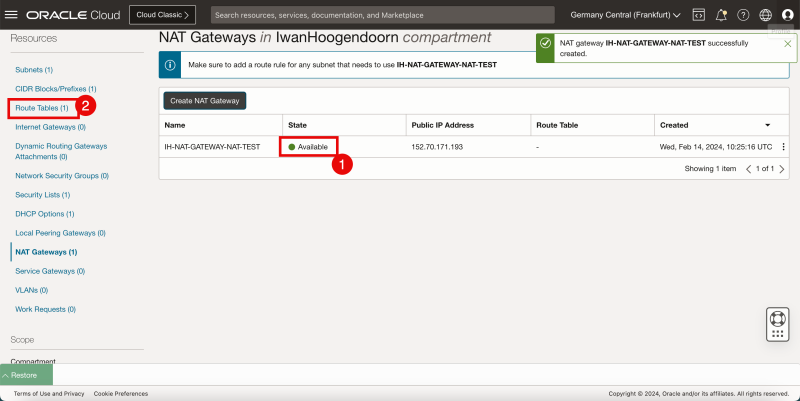Open the hamburger navigation menu
The image size is (800, 401).
point(11,15)
